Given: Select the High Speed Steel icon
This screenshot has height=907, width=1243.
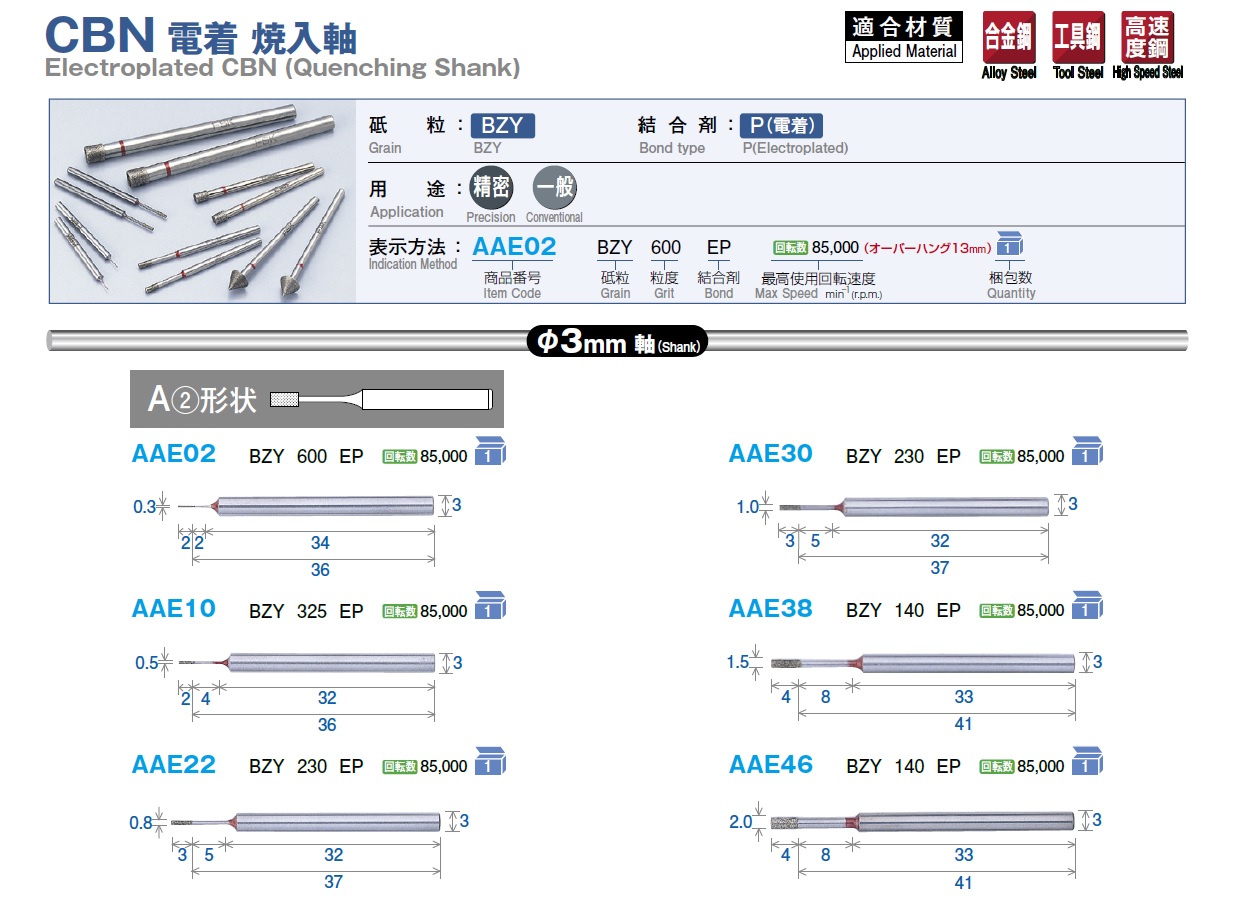Looking at the screenshot, I should tap(1147, 38).
